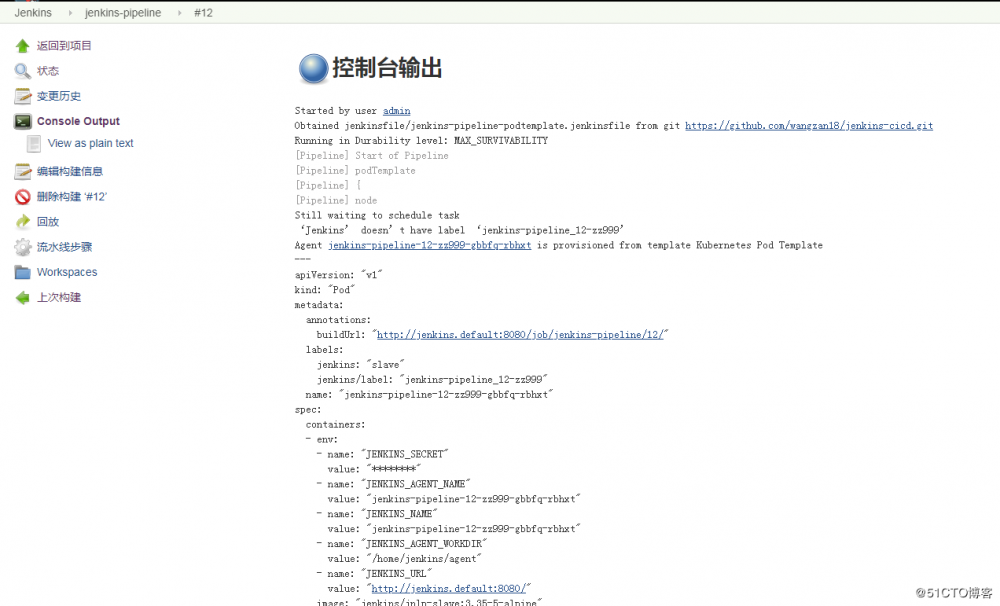Select the #12 breadcrumb entry
Viewport: 1000px width, 606px height.
(203, 12)
